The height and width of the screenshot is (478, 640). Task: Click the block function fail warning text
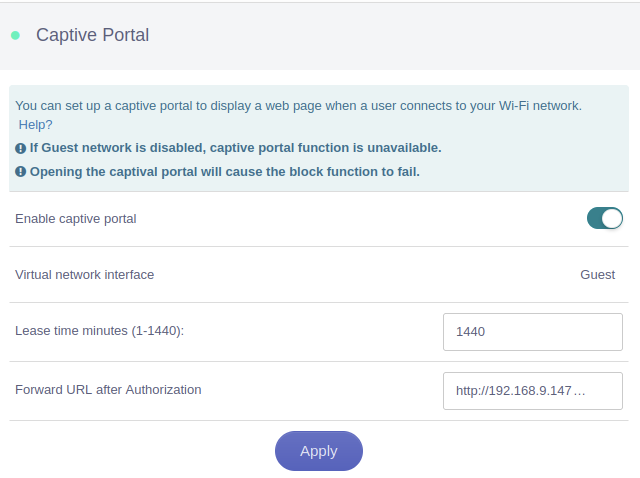coord(224,172)
